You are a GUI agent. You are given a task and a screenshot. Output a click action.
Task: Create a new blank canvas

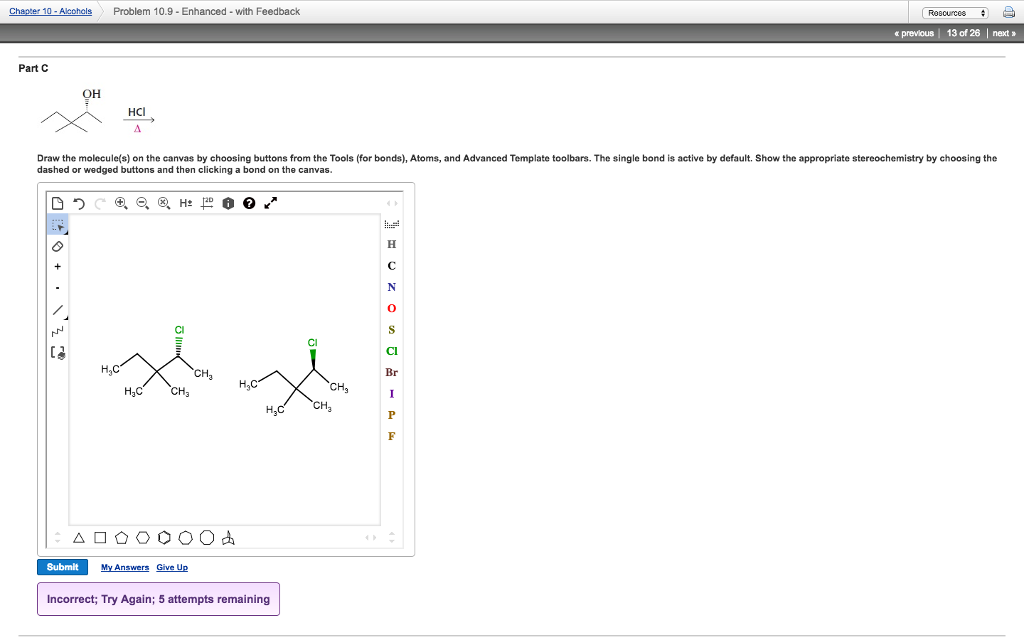pos(58,202)
